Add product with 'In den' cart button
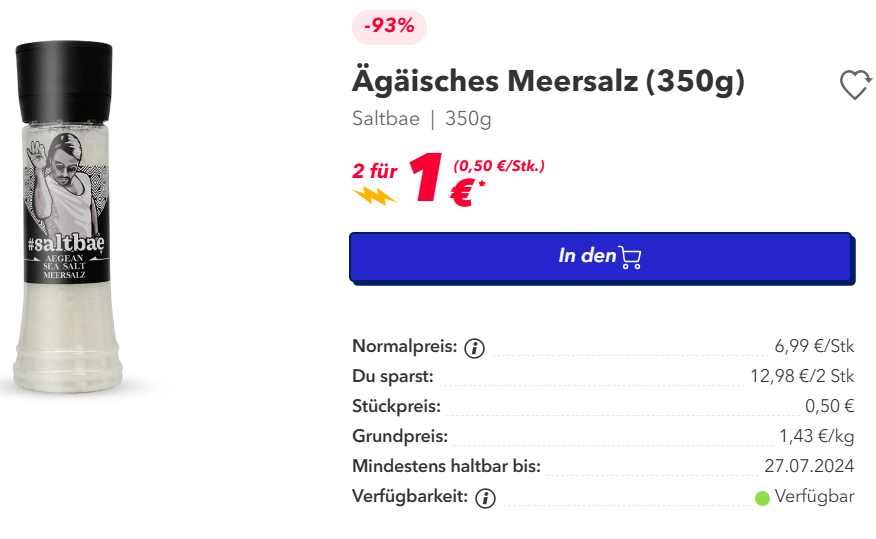 tap(601, 257)
